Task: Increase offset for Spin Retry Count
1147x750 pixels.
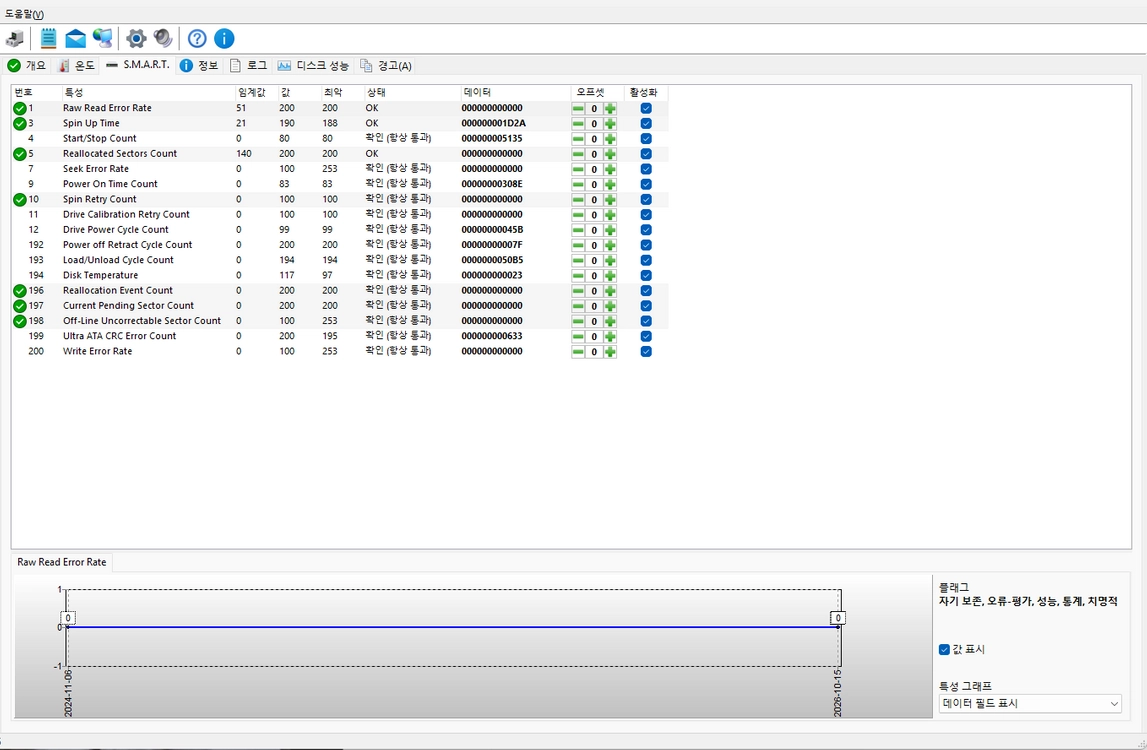Action: click(x=610, y=200)
